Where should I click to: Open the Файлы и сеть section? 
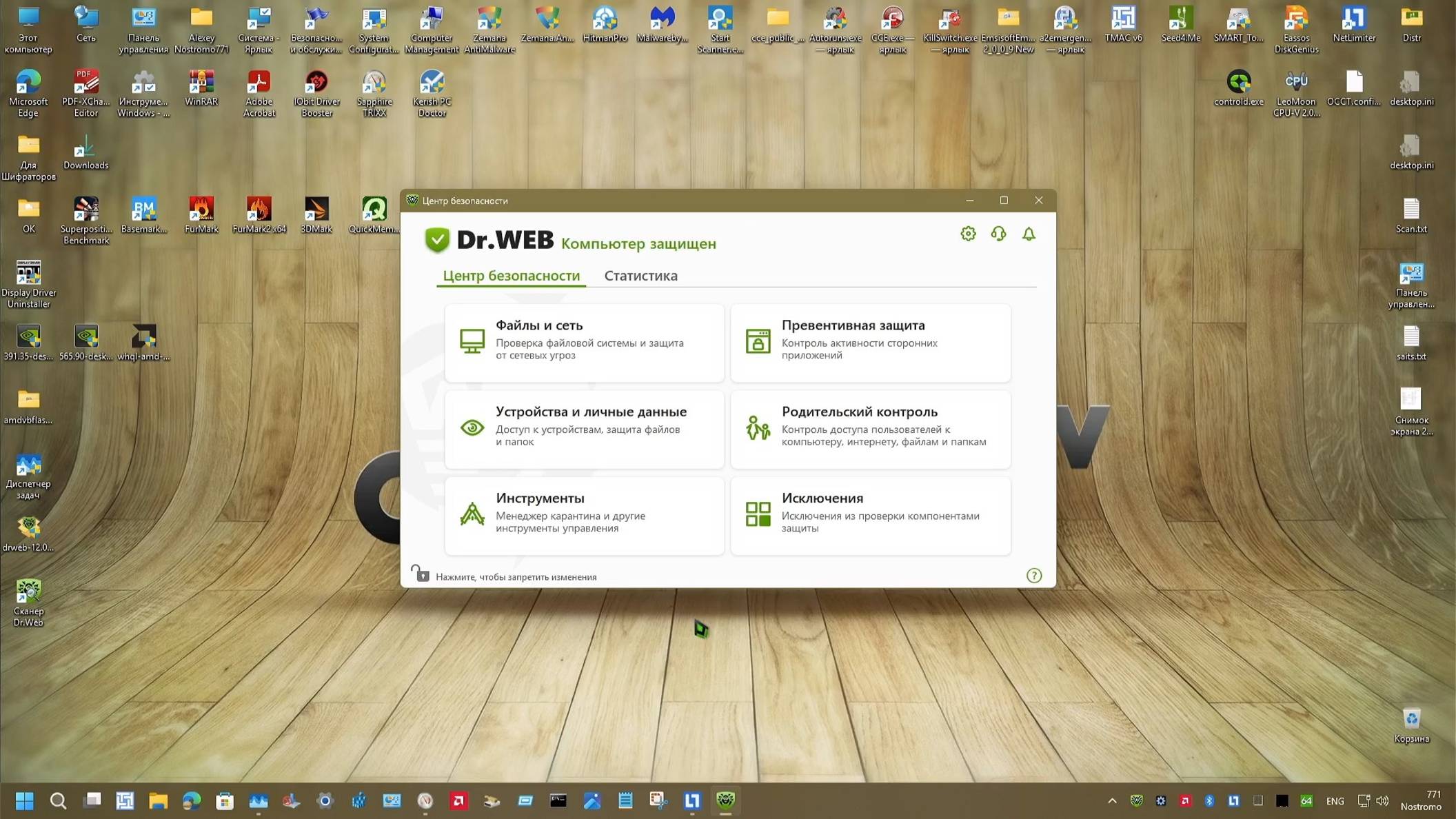pos(583,343)
